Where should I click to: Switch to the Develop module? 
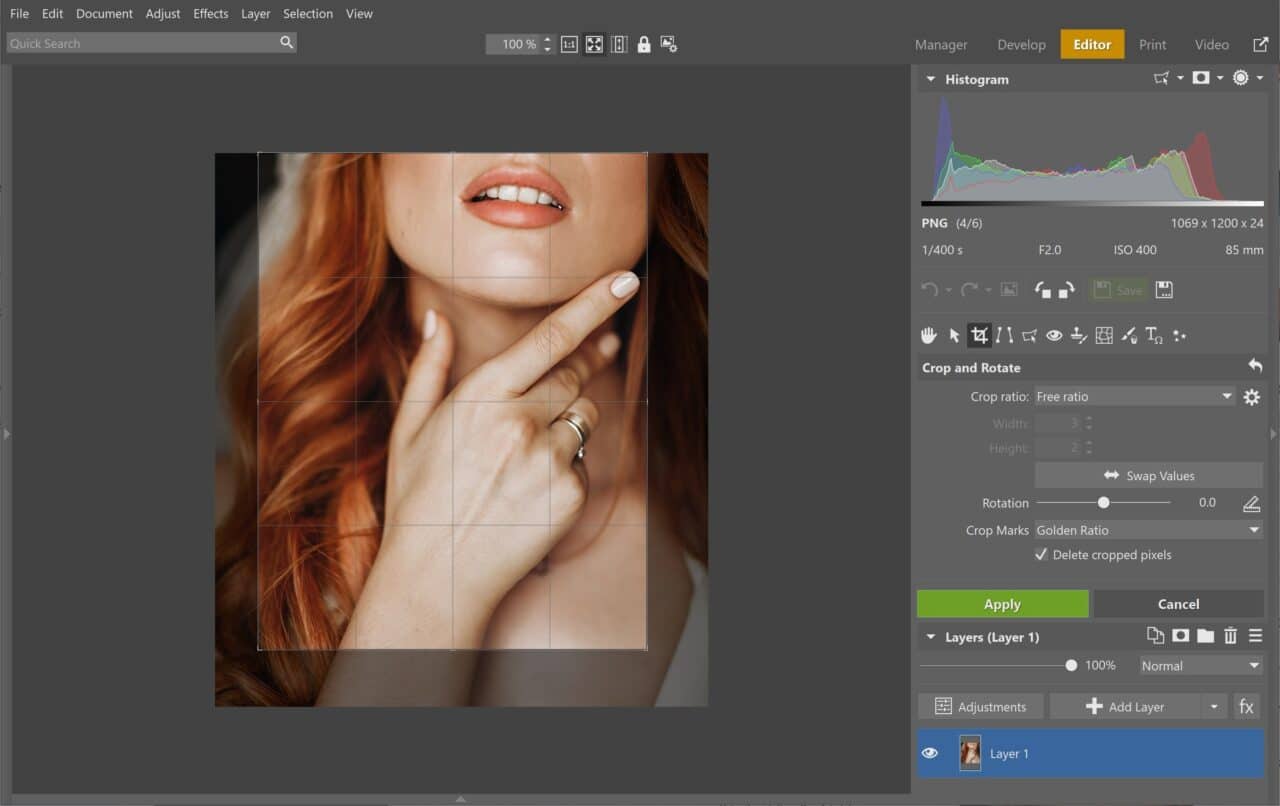click(1021, 45)
